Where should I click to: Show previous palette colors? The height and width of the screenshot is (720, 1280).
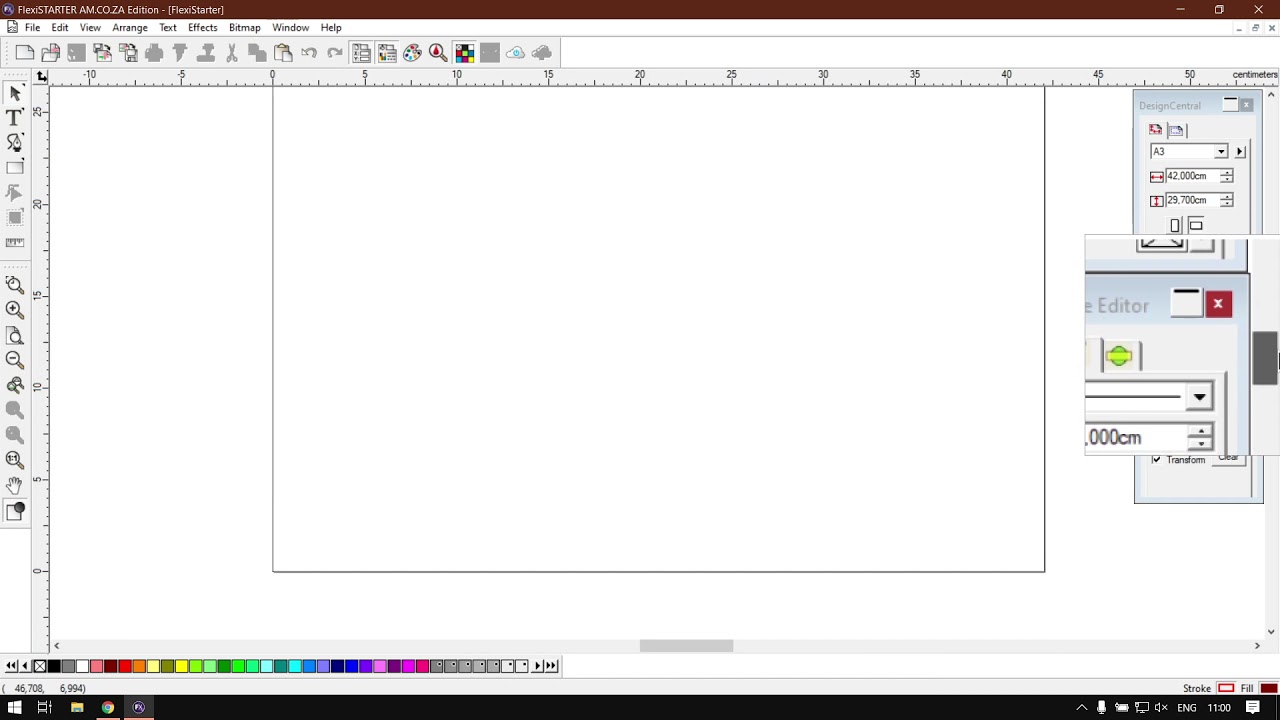25,666
